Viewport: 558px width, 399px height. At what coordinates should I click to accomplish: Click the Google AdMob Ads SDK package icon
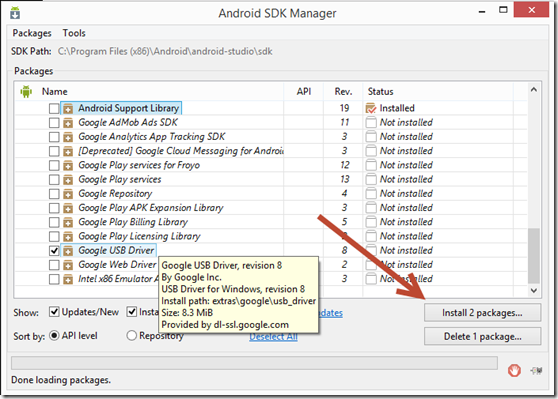[x=68, y=122]
